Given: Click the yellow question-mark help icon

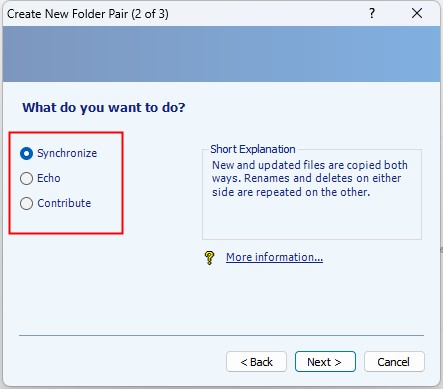Looking at the screenshot, I should point(209,258).
